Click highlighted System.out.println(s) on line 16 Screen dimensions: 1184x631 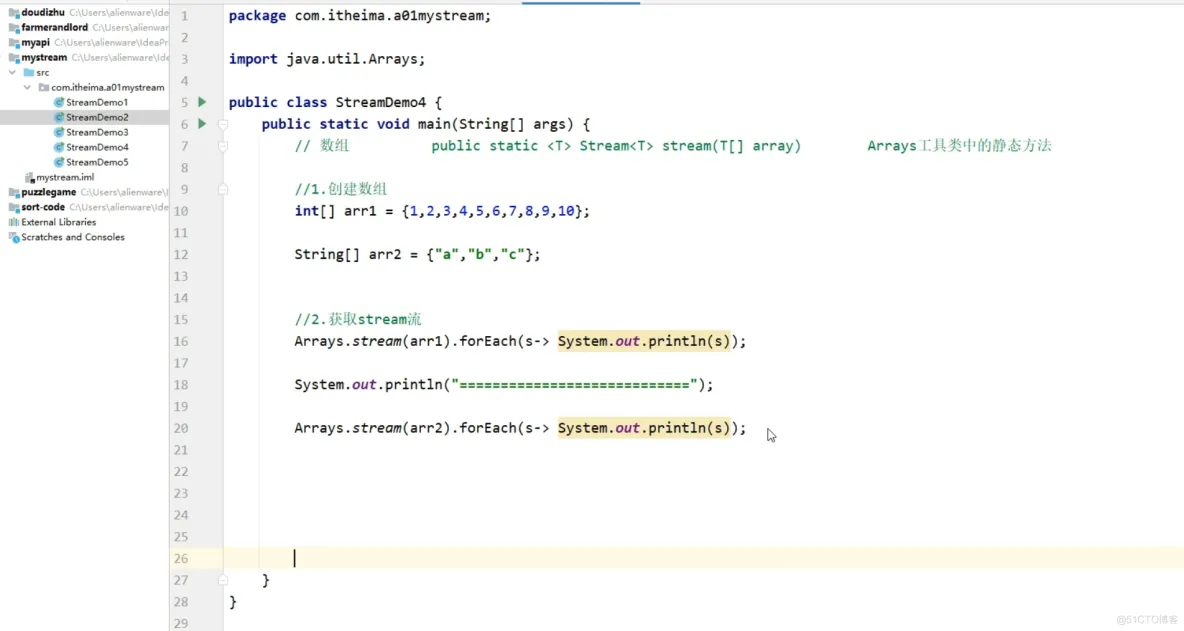click(644, 341)
